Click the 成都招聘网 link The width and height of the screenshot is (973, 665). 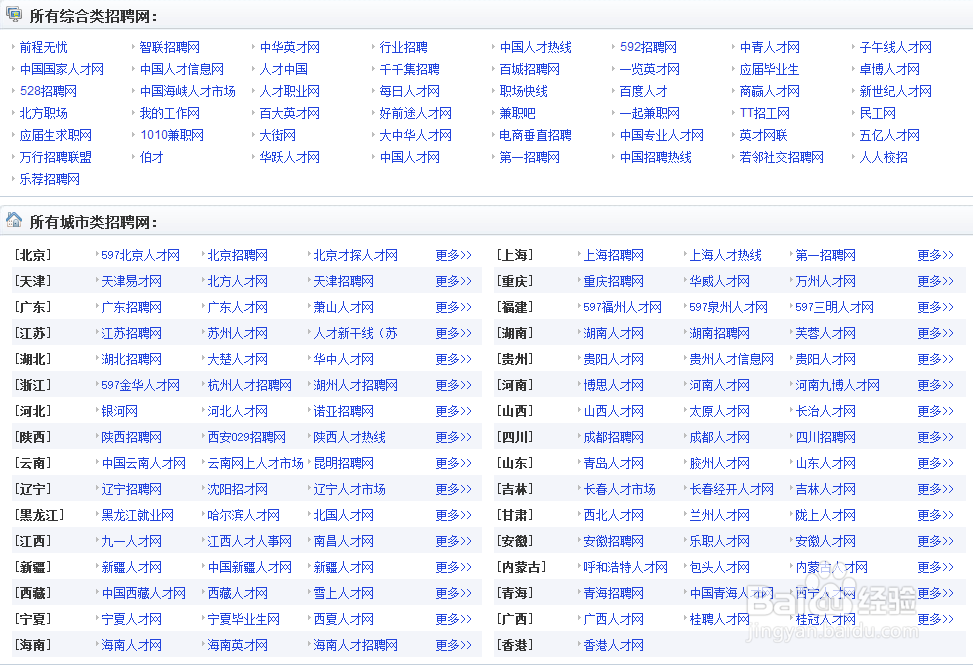click(x=616, y=437)
